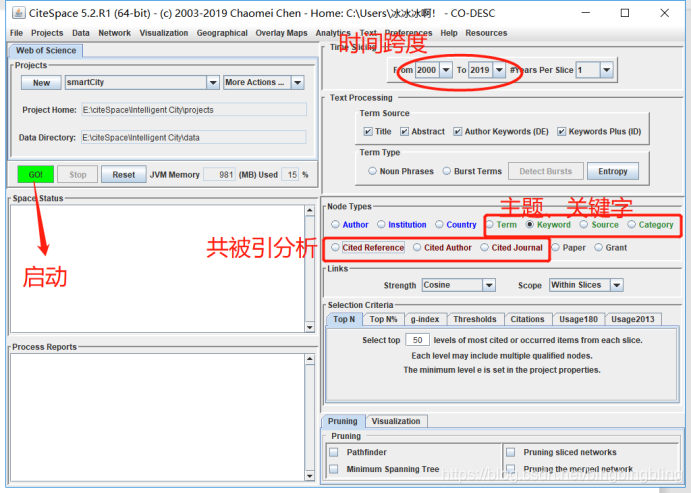Enable Pruning sliced networks checkbox
Viewport: 692px width, 493px height.
click(x=511, y=452)
